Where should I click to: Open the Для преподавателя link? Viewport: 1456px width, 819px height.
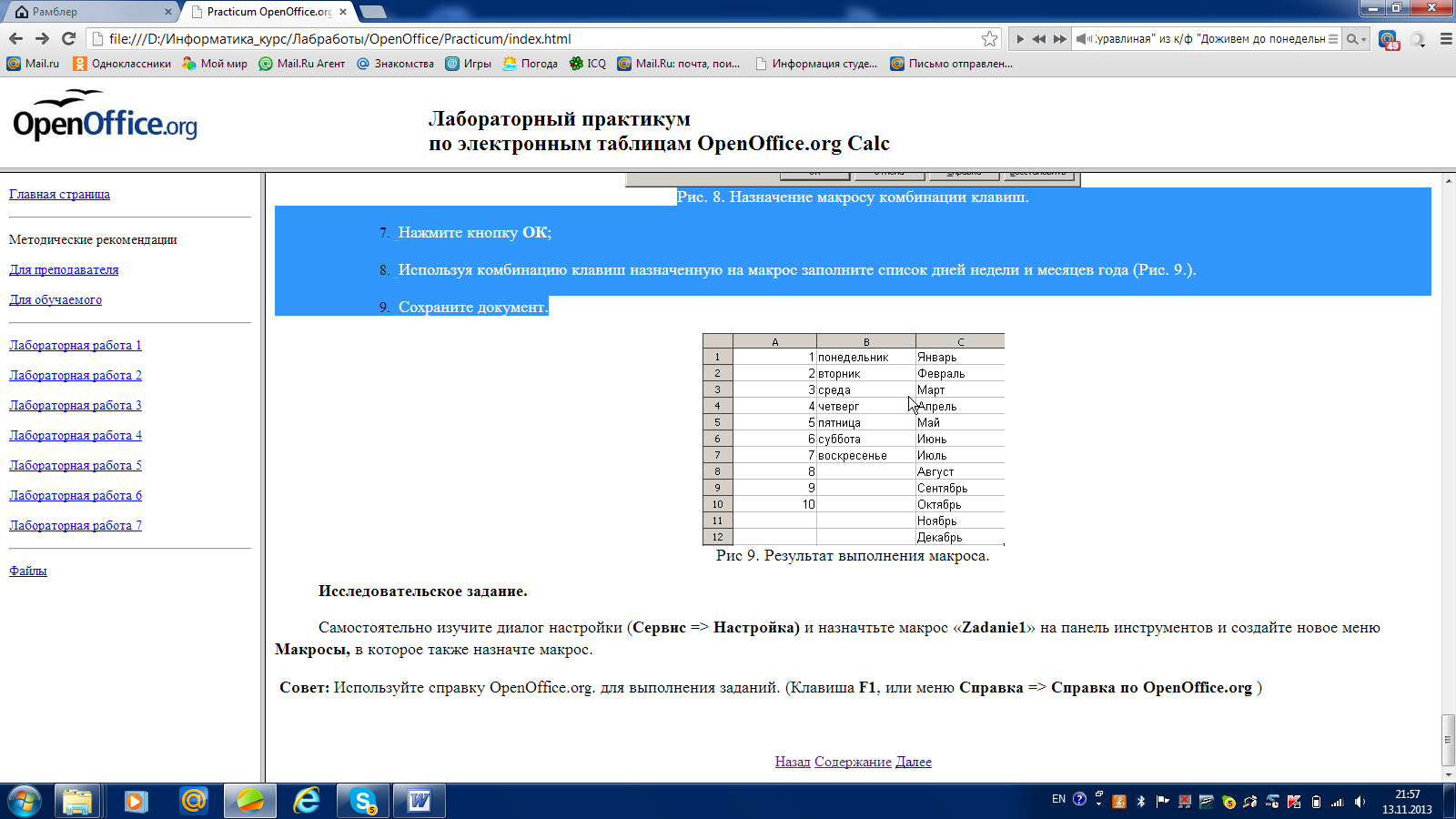point(64,269)
